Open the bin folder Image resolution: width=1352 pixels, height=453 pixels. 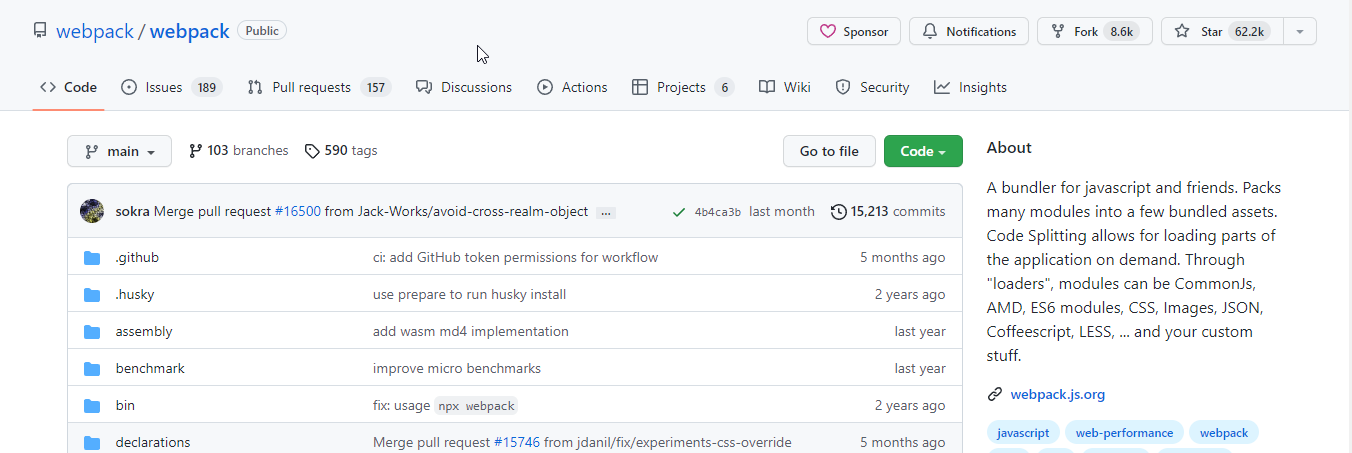coord(125,405)
